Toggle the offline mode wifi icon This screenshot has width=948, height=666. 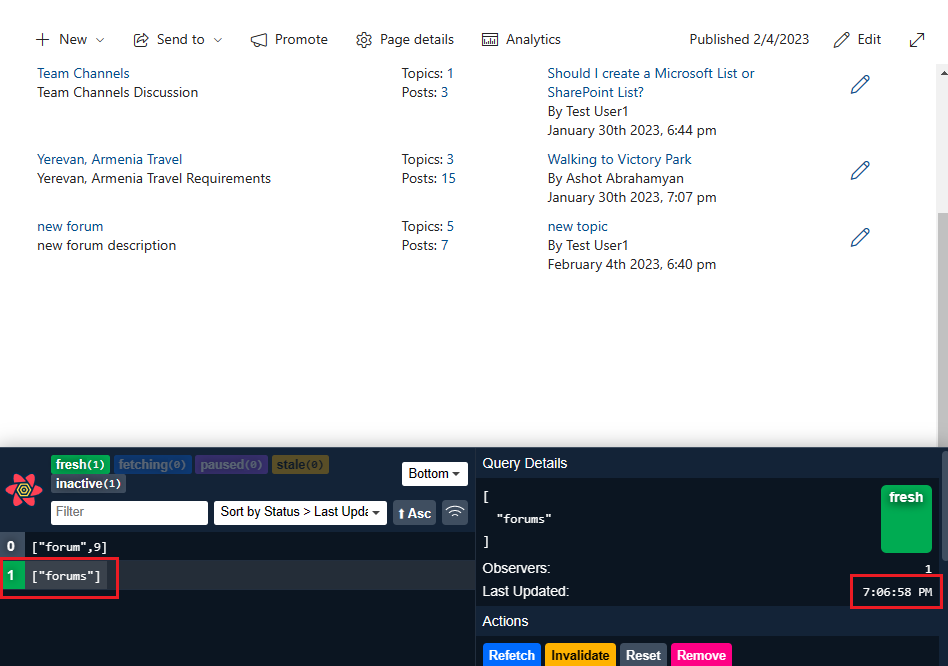455,513
